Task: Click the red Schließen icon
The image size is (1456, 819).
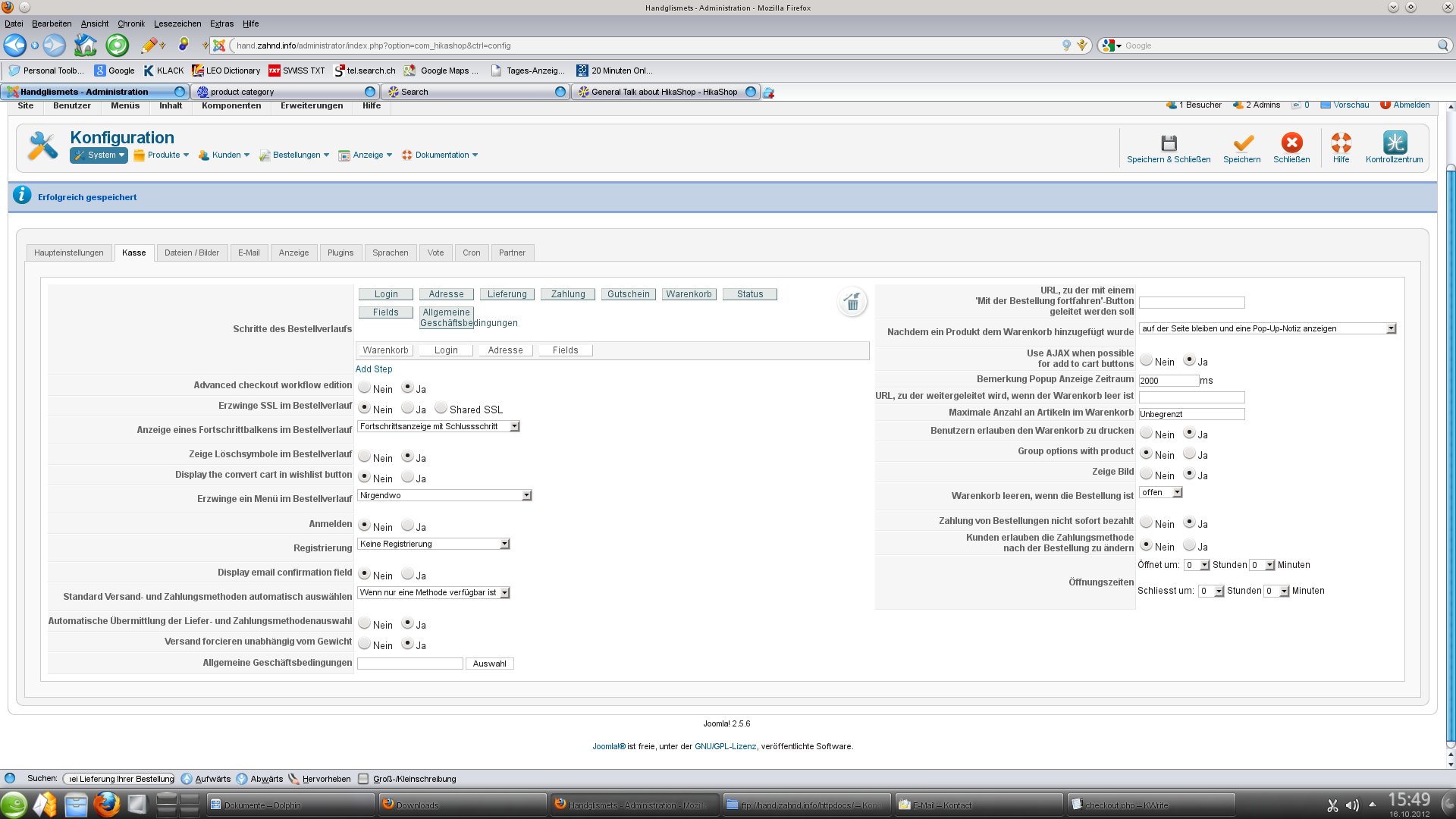Action: click(x=1291, y=143)
